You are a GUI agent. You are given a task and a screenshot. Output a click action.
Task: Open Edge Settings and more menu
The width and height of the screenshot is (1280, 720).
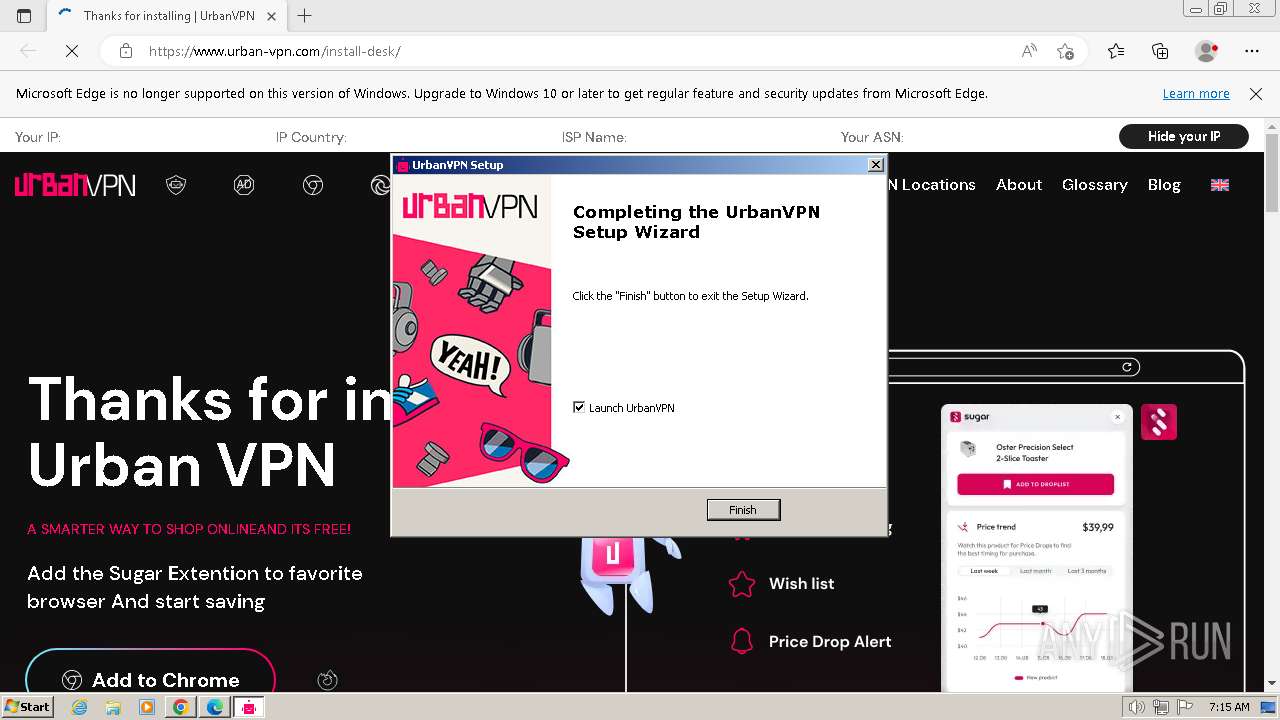tap(1252, 51)
